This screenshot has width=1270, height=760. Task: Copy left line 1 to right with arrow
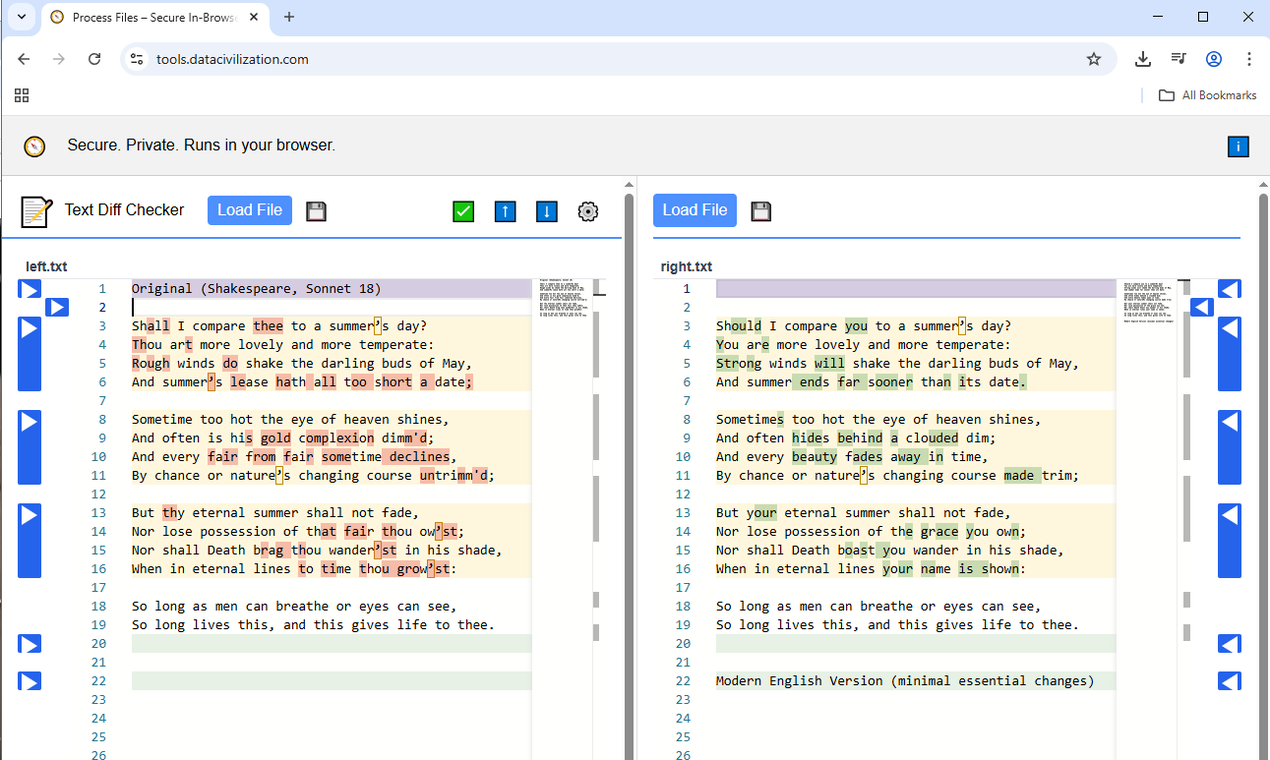tap(29, 289)
